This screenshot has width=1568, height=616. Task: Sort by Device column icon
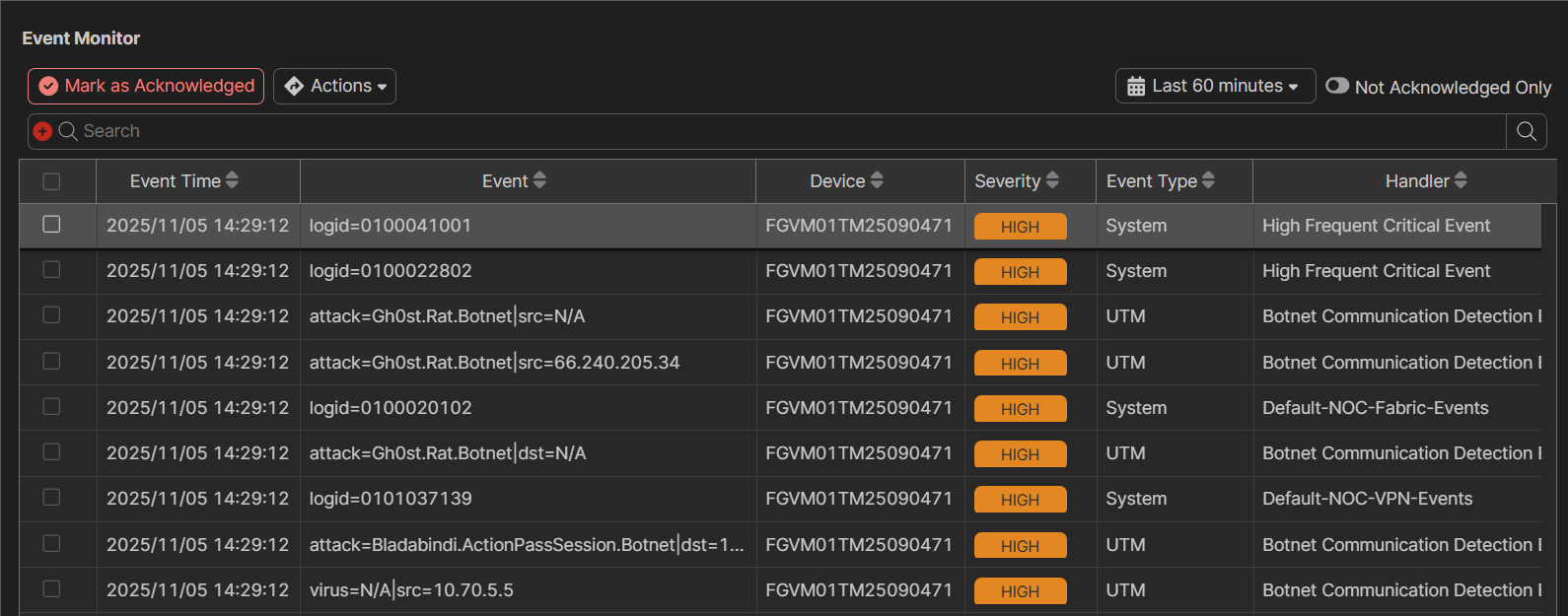click(x=877, y=180)
